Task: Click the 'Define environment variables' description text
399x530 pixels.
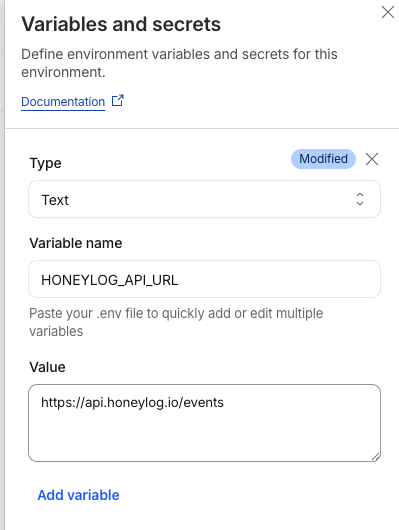Action: (179, 63)
